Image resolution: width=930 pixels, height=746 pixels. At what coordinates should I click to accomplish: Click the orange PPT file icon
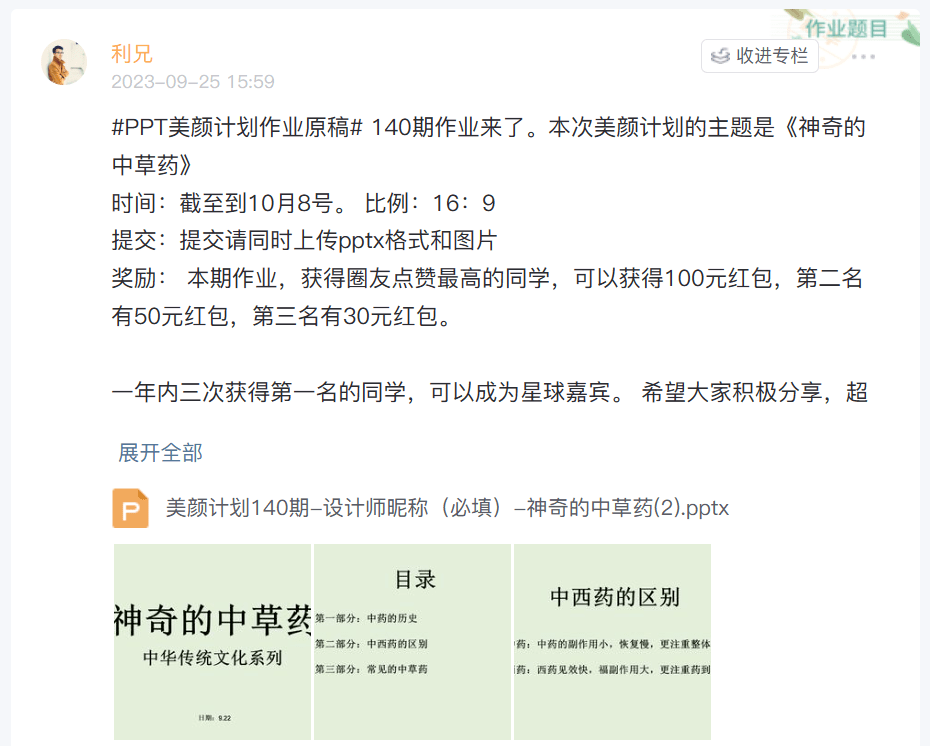[130, 508]
